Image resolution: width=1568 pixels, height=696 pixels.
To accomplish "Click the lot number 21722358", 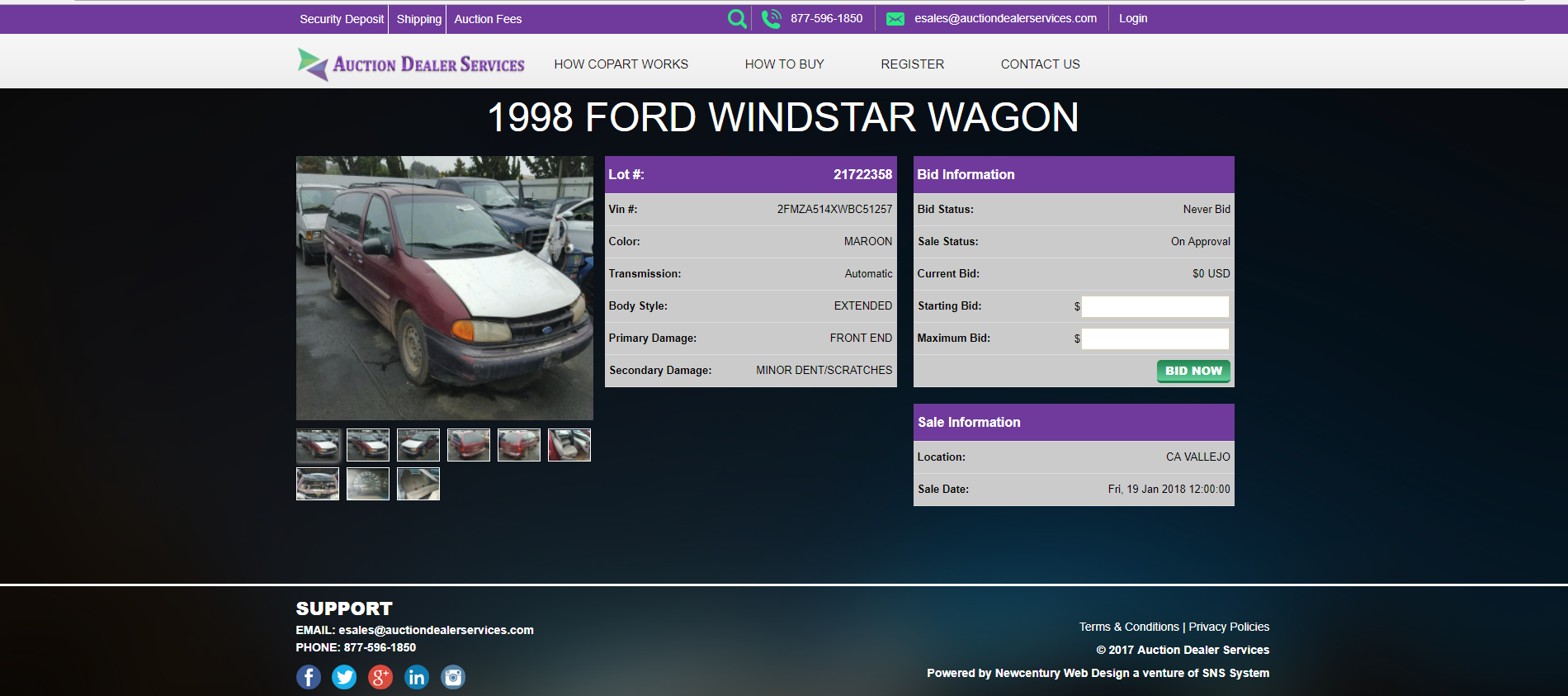I will [x=862, y=174].
